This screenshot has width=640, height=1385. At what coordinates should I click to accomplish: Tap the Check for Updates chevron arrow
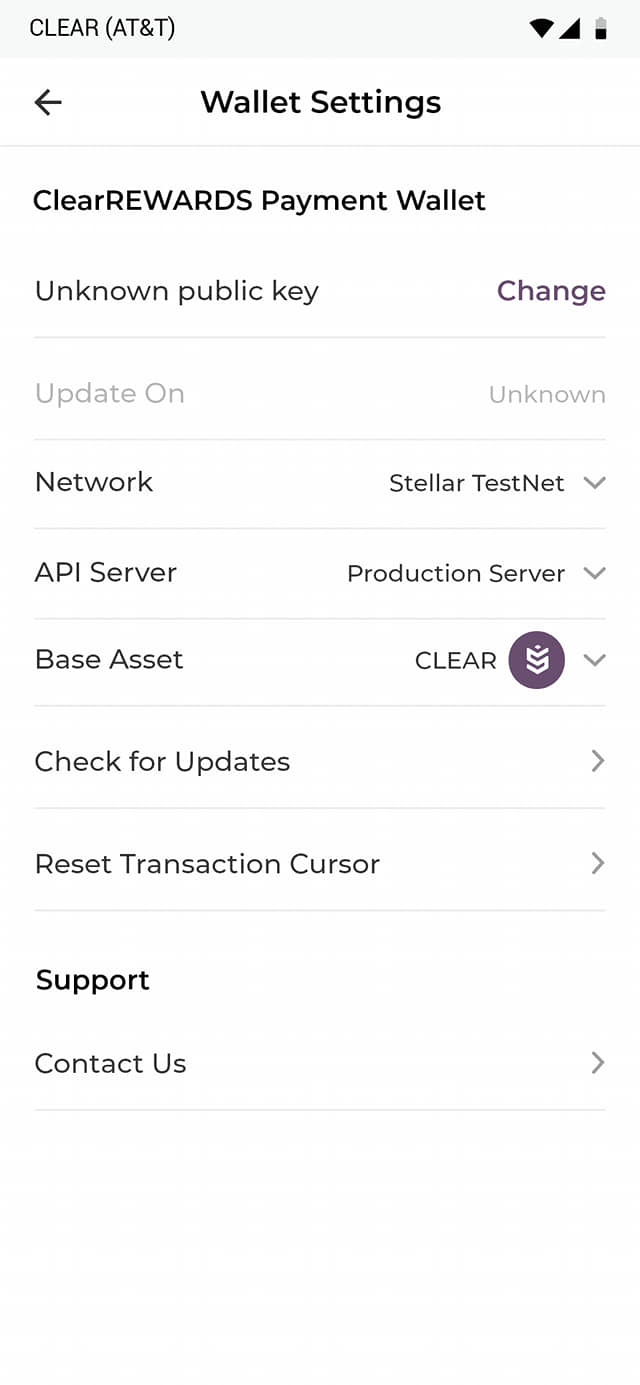(x=597, y=761)
